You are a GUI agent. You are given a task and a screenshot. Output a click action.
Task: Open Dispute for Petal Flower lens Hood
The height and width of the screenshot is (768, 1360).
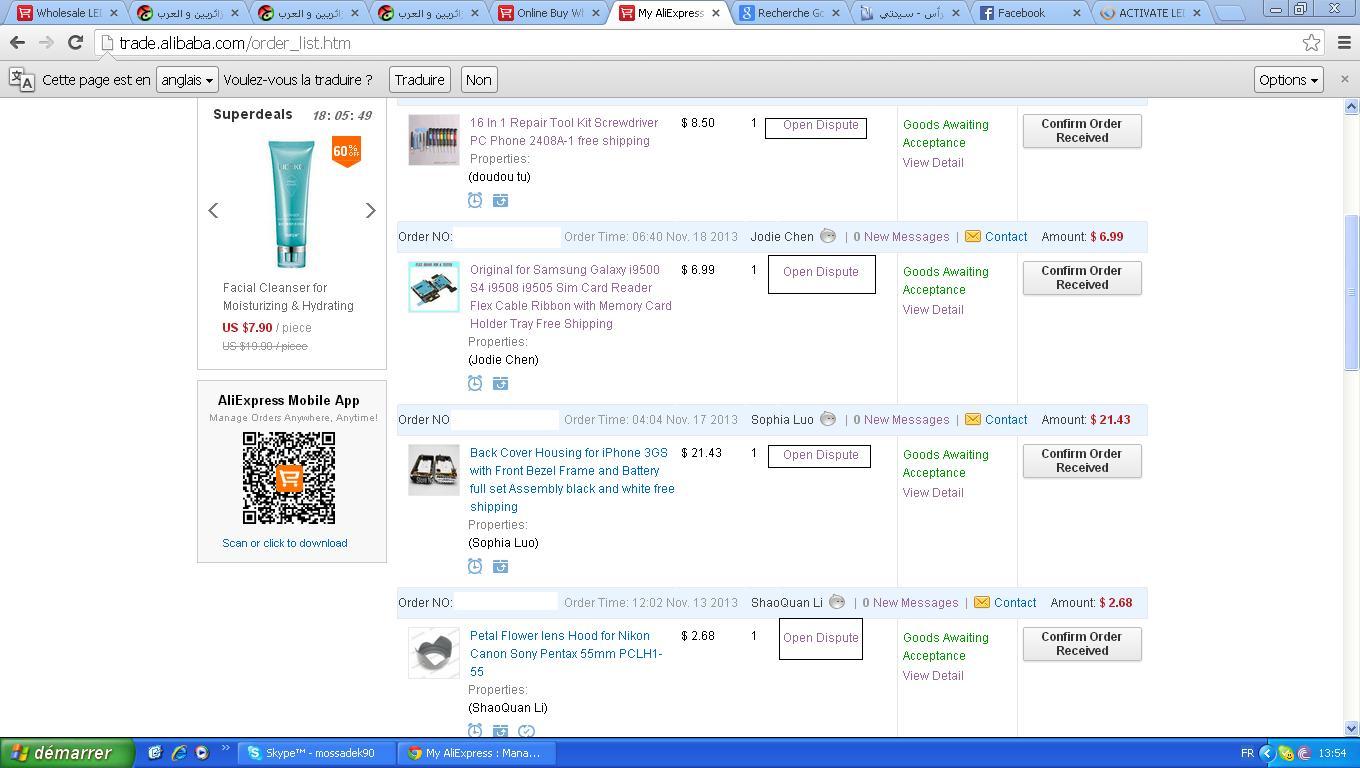(820, 638)
